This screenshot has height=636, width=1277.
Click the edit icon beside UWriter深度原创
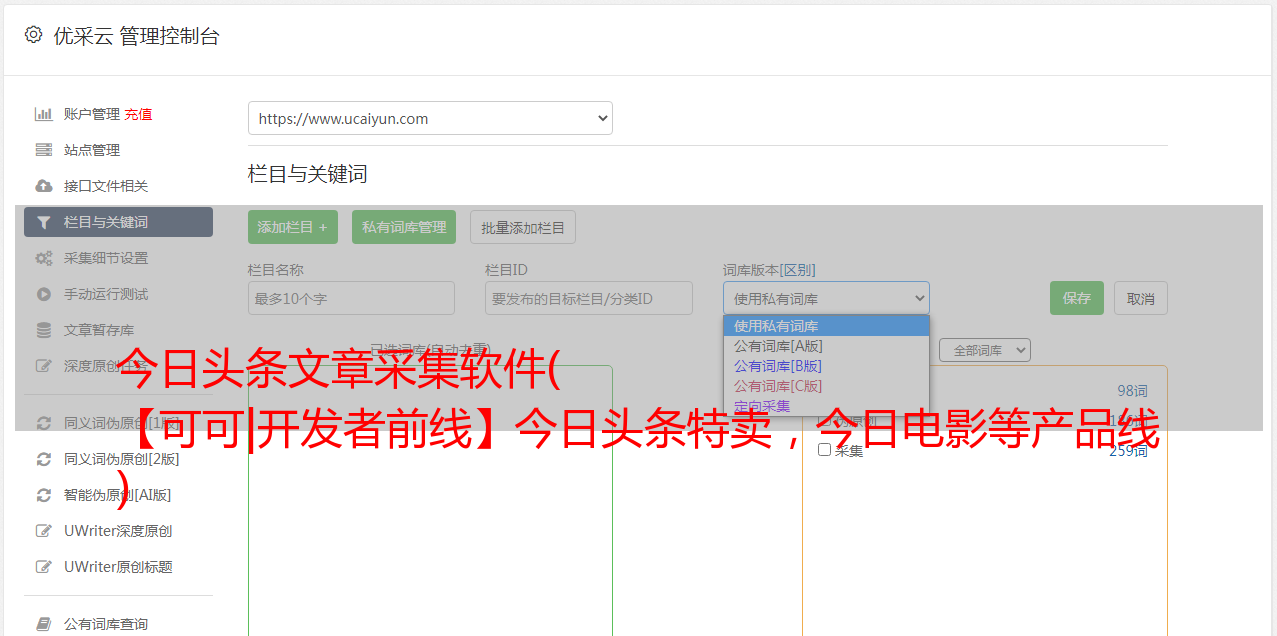point(44,531)
